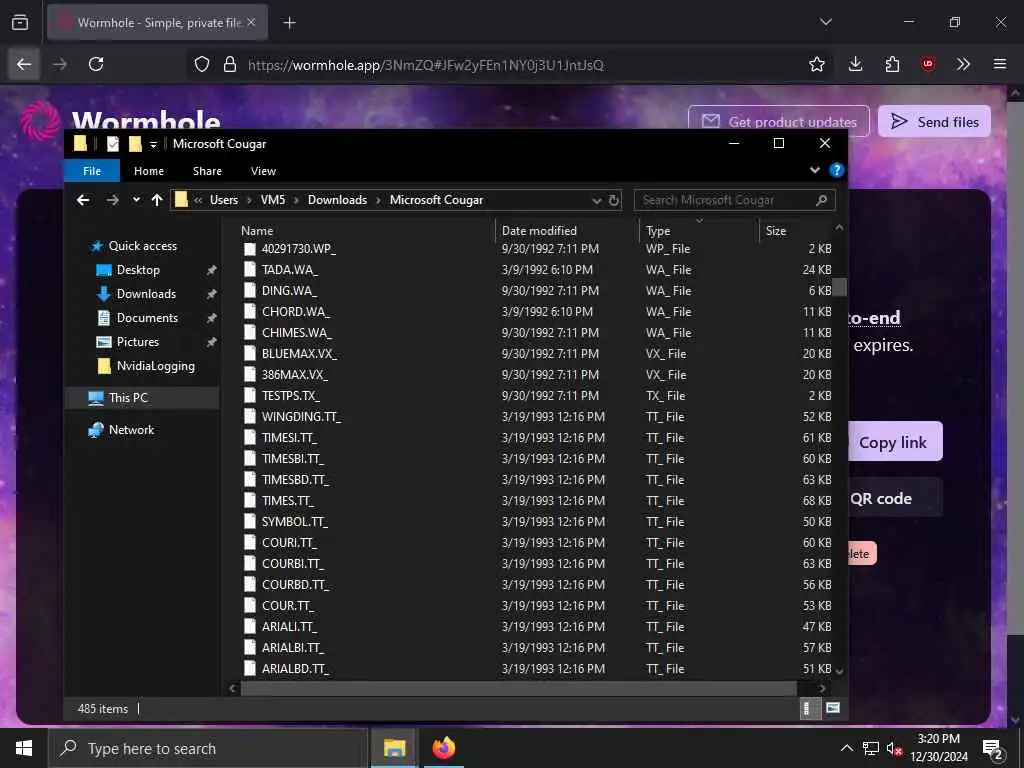Viewport: 1024px width, 768px height.
Task: Open Firefox downloads panel
Action: coord(856,64)
